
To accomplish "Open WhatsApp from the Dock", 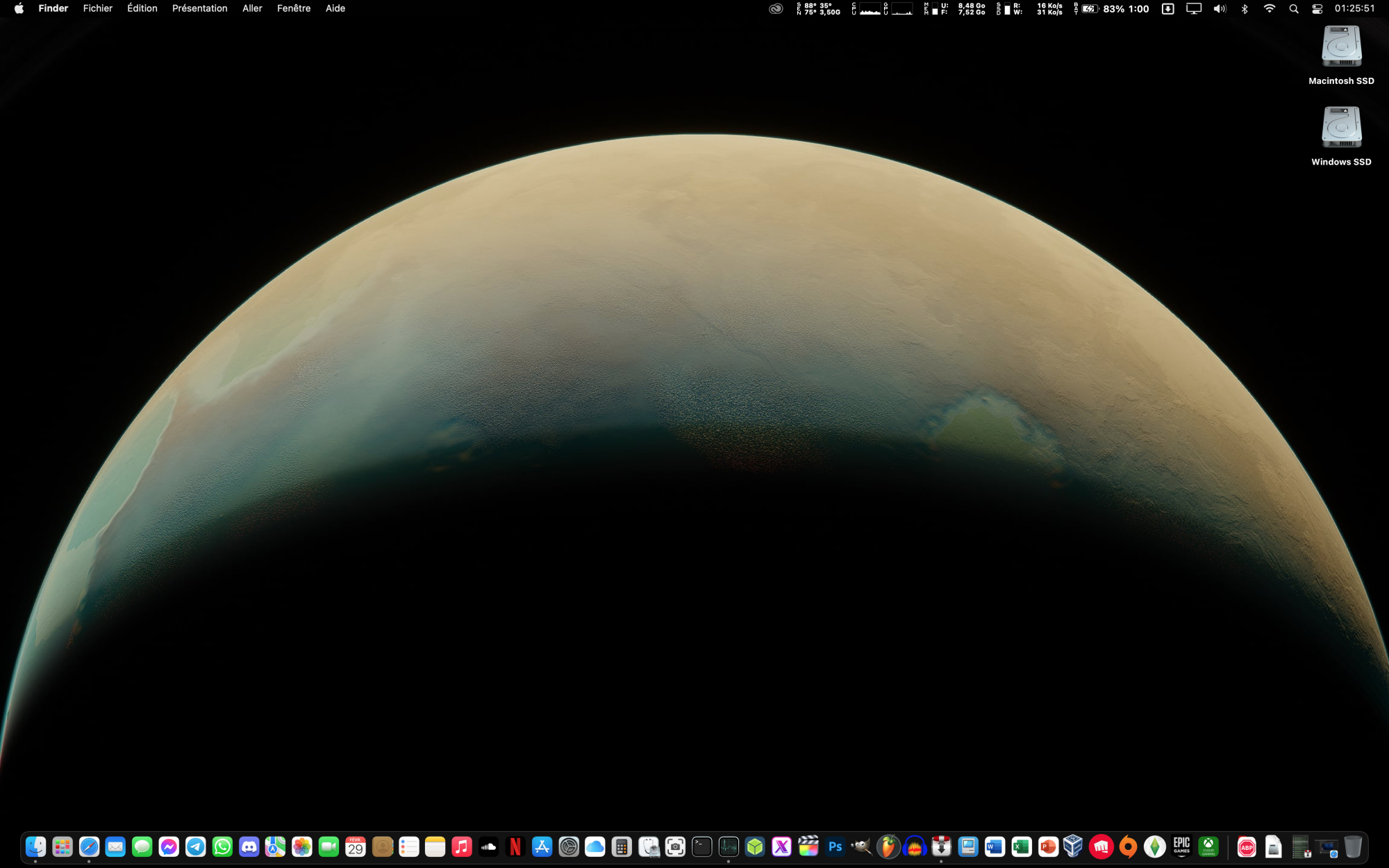I will tap(222, 846).
